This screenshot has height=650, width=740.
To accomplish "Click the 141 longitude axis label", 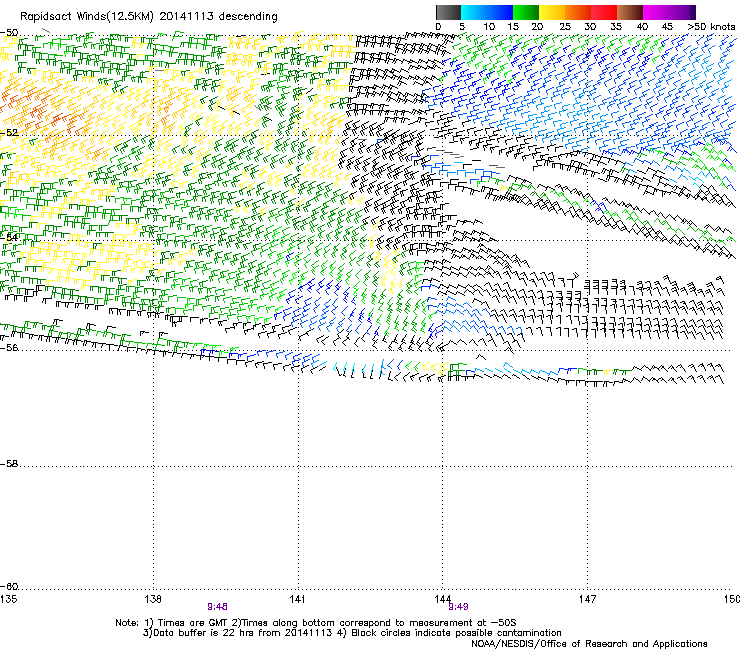I will tap(298, 599).
